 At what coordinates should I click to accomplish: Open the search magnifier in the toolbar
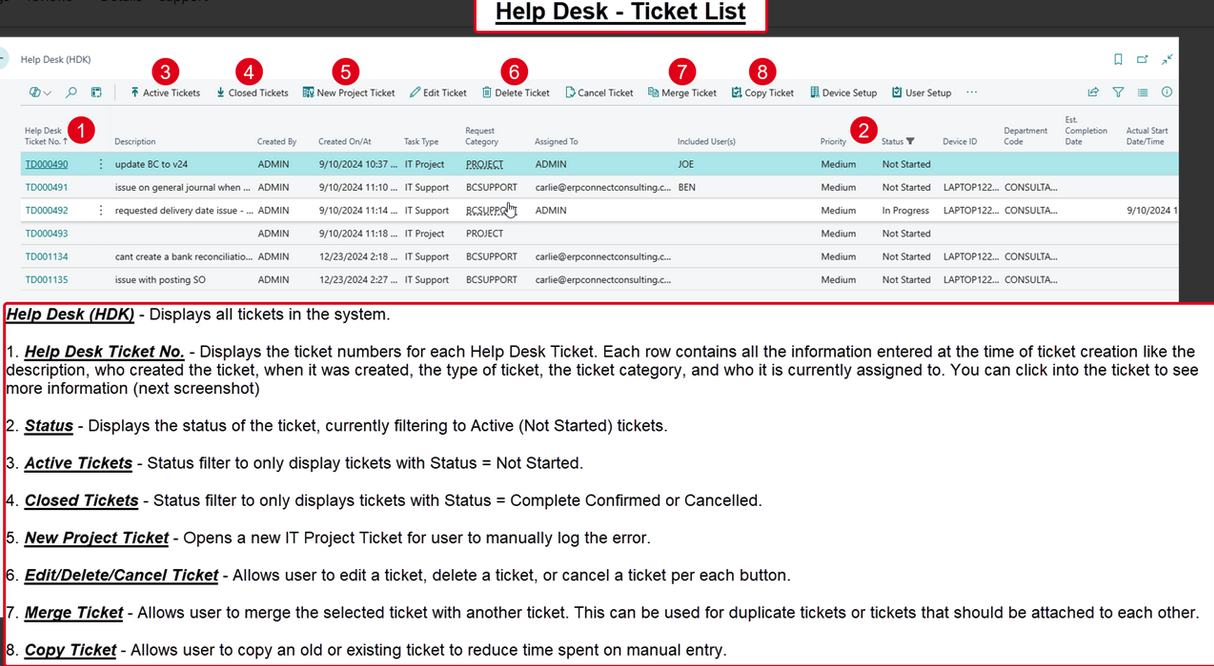[x=71, y=92]
